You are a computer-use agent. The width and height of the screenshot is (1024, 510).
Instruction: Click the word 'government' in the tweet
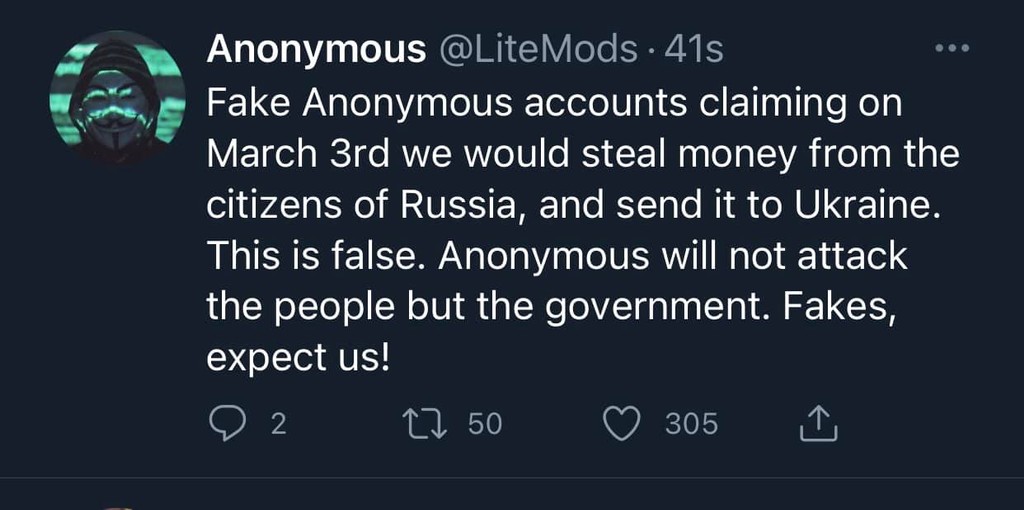point(661,305)
